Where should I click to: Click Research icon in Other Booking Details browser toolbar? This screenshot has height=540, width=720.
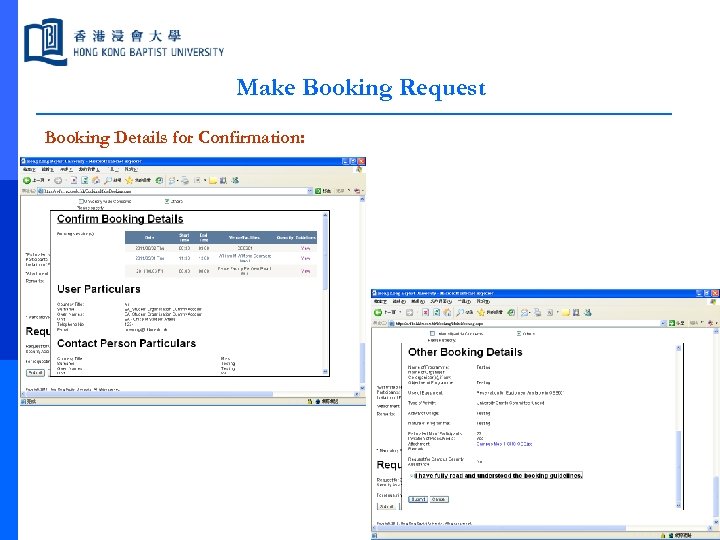pos(576,313)
